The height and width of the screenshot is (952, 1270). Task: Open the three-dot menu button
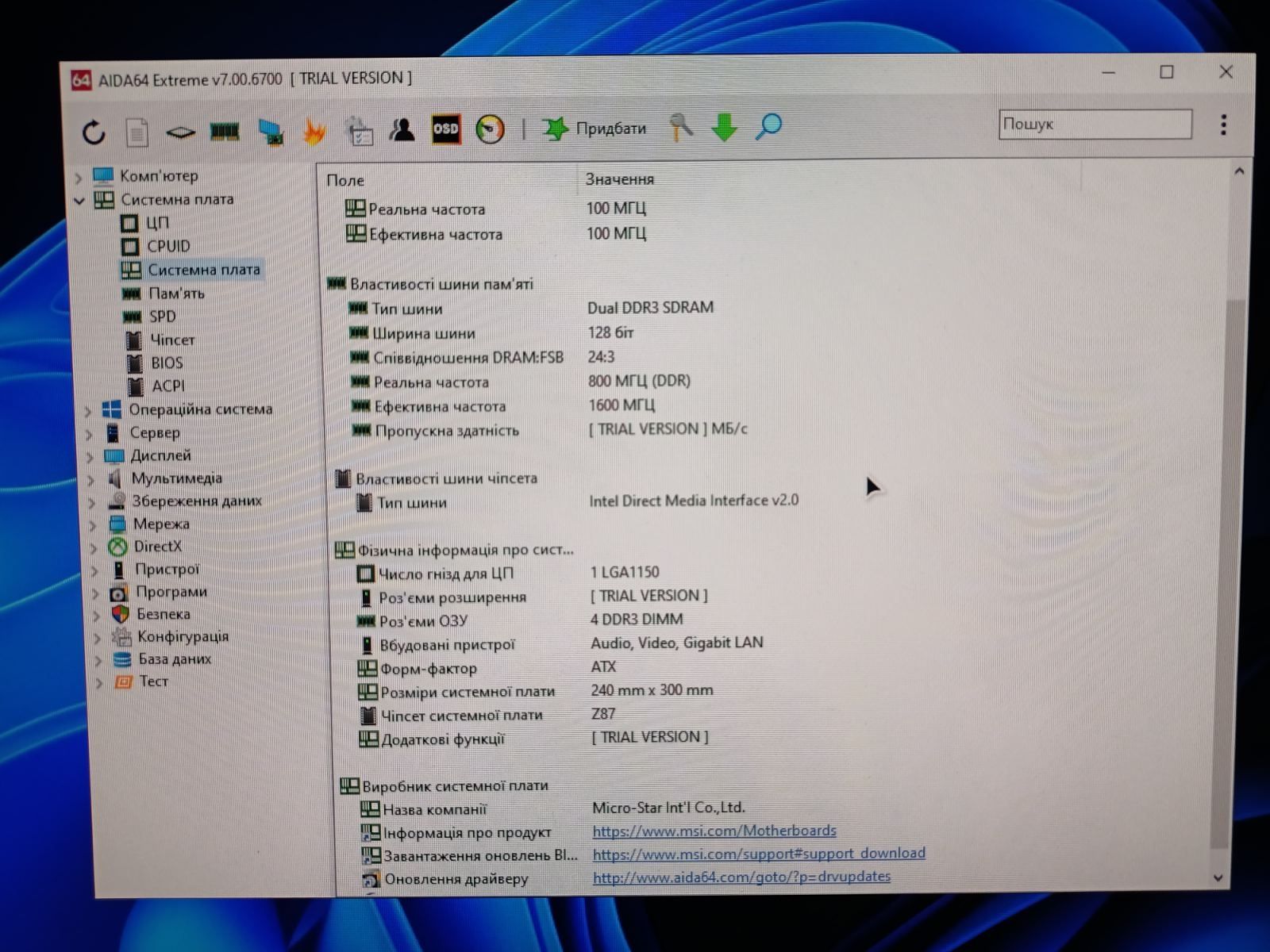click(x=1224, y=125)
